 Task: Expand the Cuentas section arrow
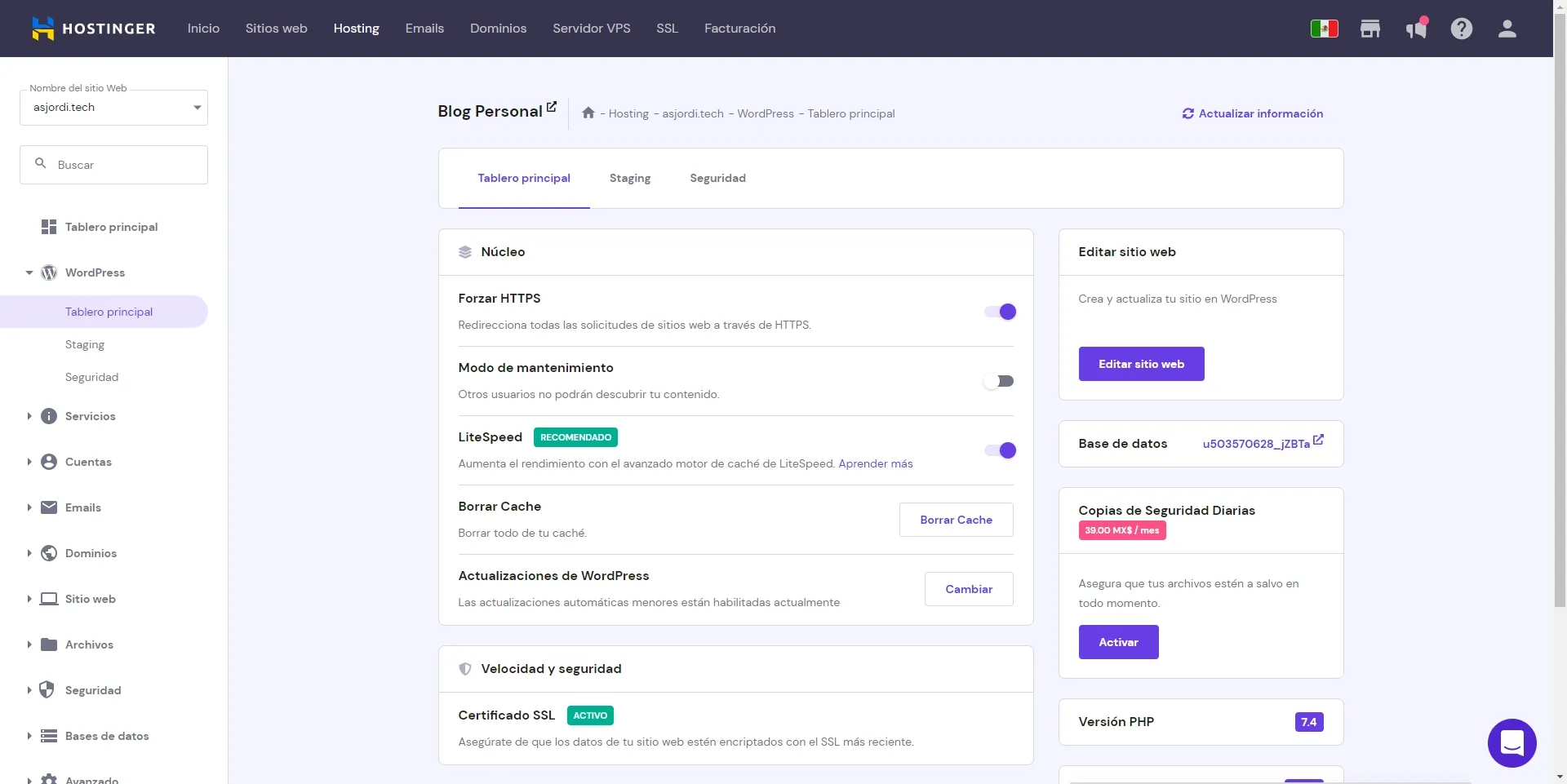[x=29, y=462]
